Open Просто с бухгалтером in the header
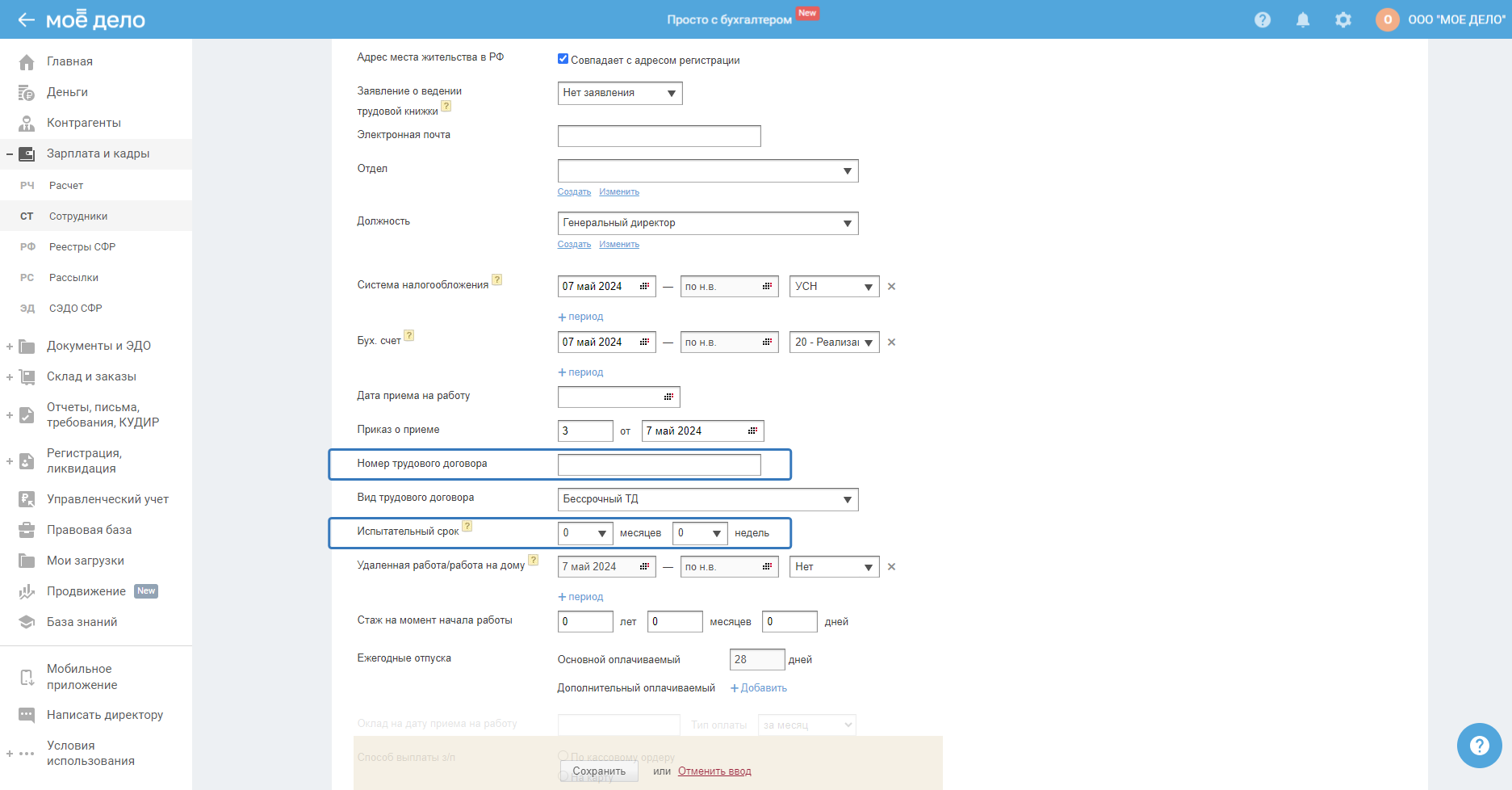The width and height of the screenshot is (1512, 790). (x=730, y=20)
